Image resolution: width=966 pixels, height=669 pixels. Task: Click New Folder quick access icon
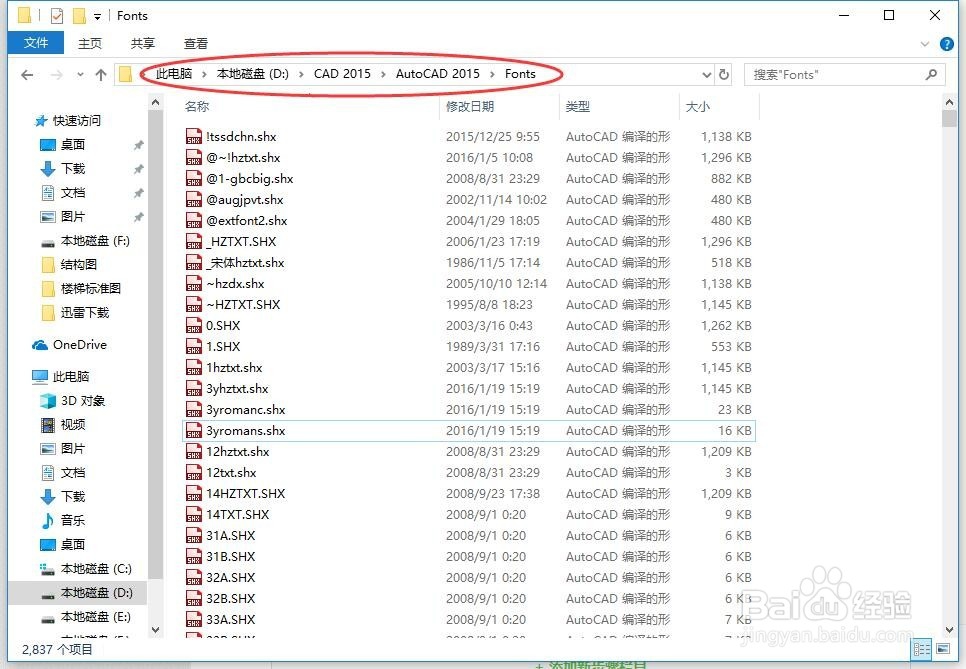point(79,15)
